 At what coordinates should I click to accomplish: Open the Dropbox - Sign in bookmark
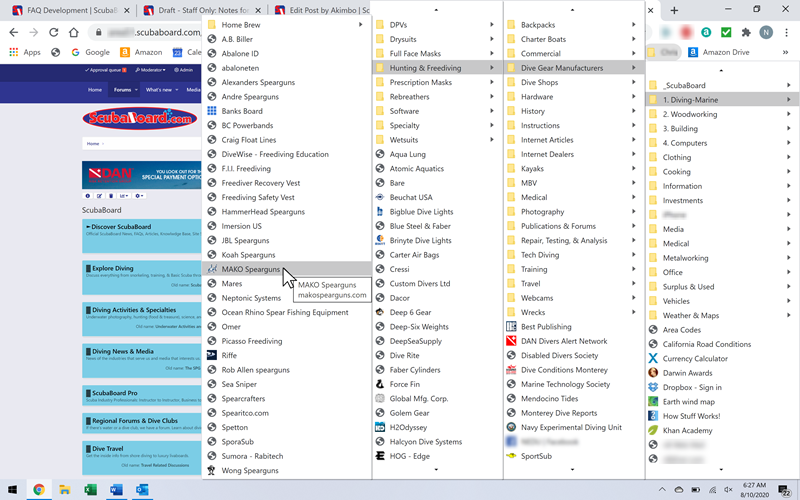(x=721, y=387)
